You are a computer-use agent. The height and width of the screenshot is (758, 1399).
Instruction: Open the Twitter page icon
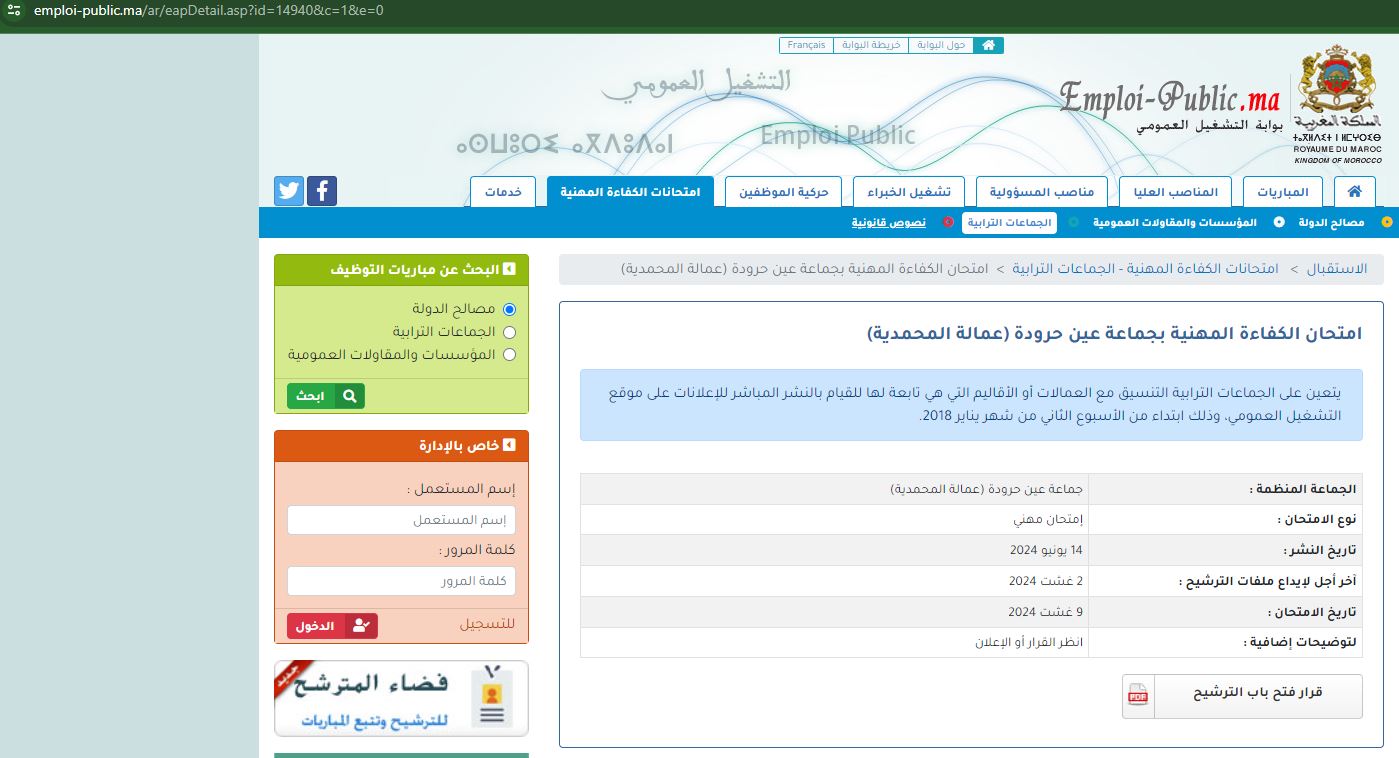click(x=289, y=191)
